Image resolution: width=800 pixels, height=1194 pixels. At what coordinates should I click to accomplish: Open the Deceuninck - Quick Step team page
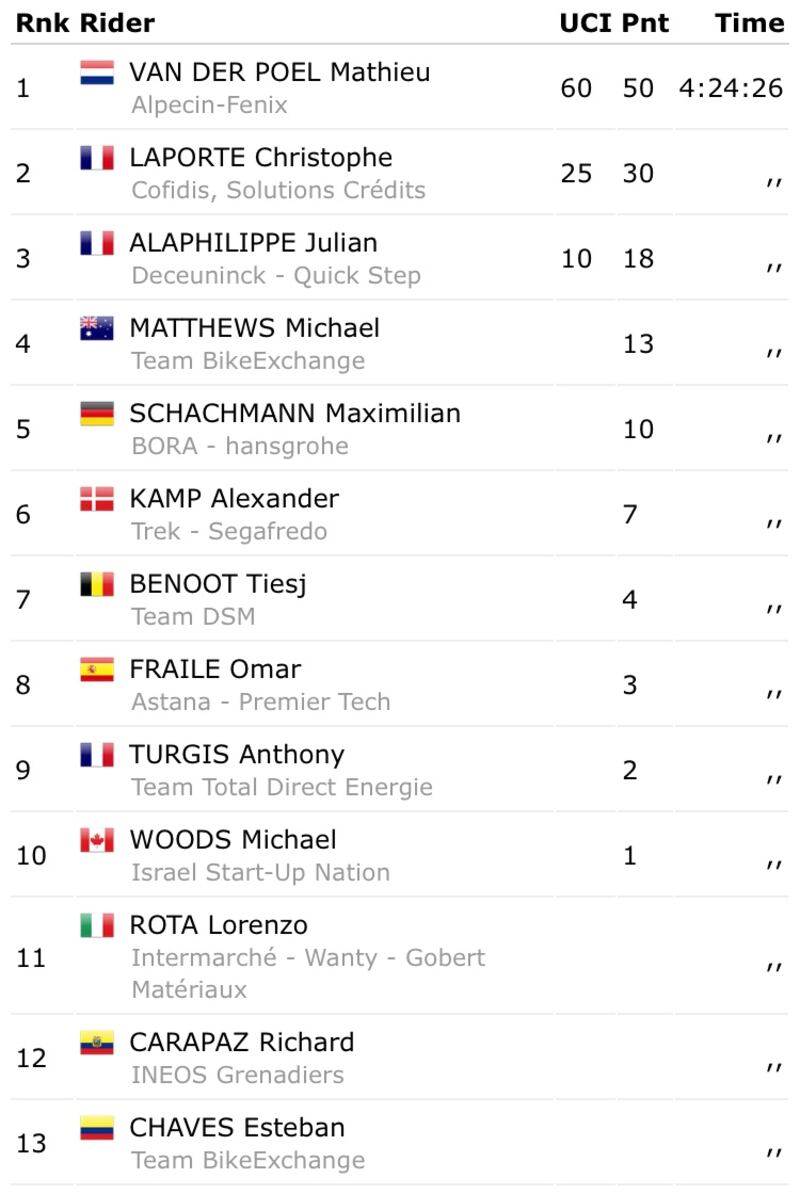(276, 276)
